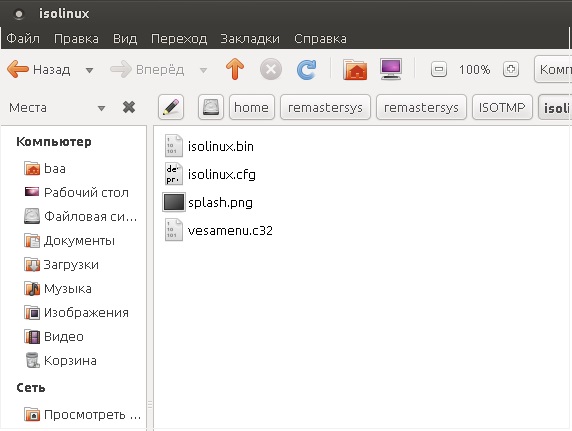This screenshot has width=572, height=431.
Task: Open Корзина in the sidebar
Action: pos(61,360)
